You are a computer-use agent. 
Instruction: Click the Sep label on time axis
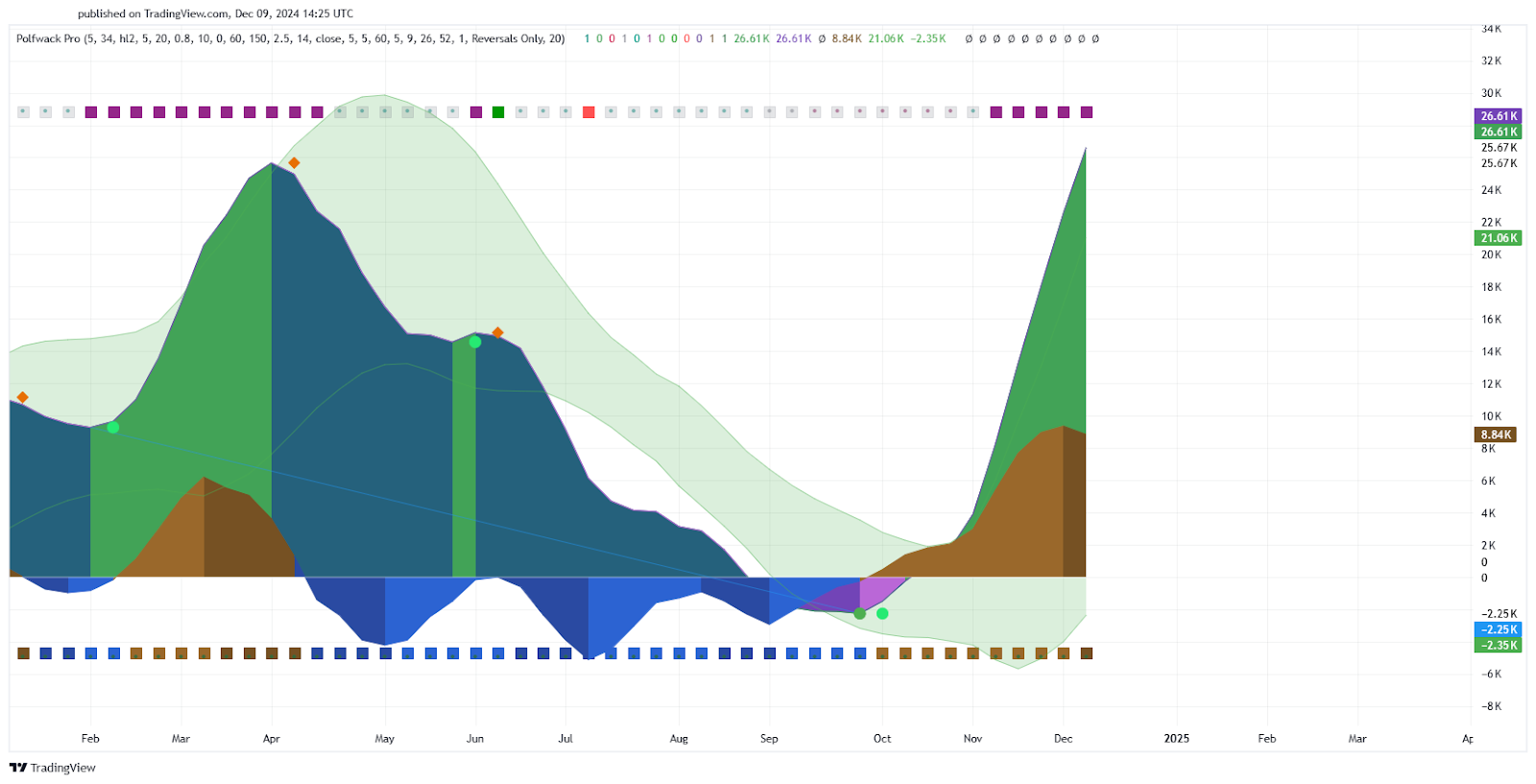point(769,739)
